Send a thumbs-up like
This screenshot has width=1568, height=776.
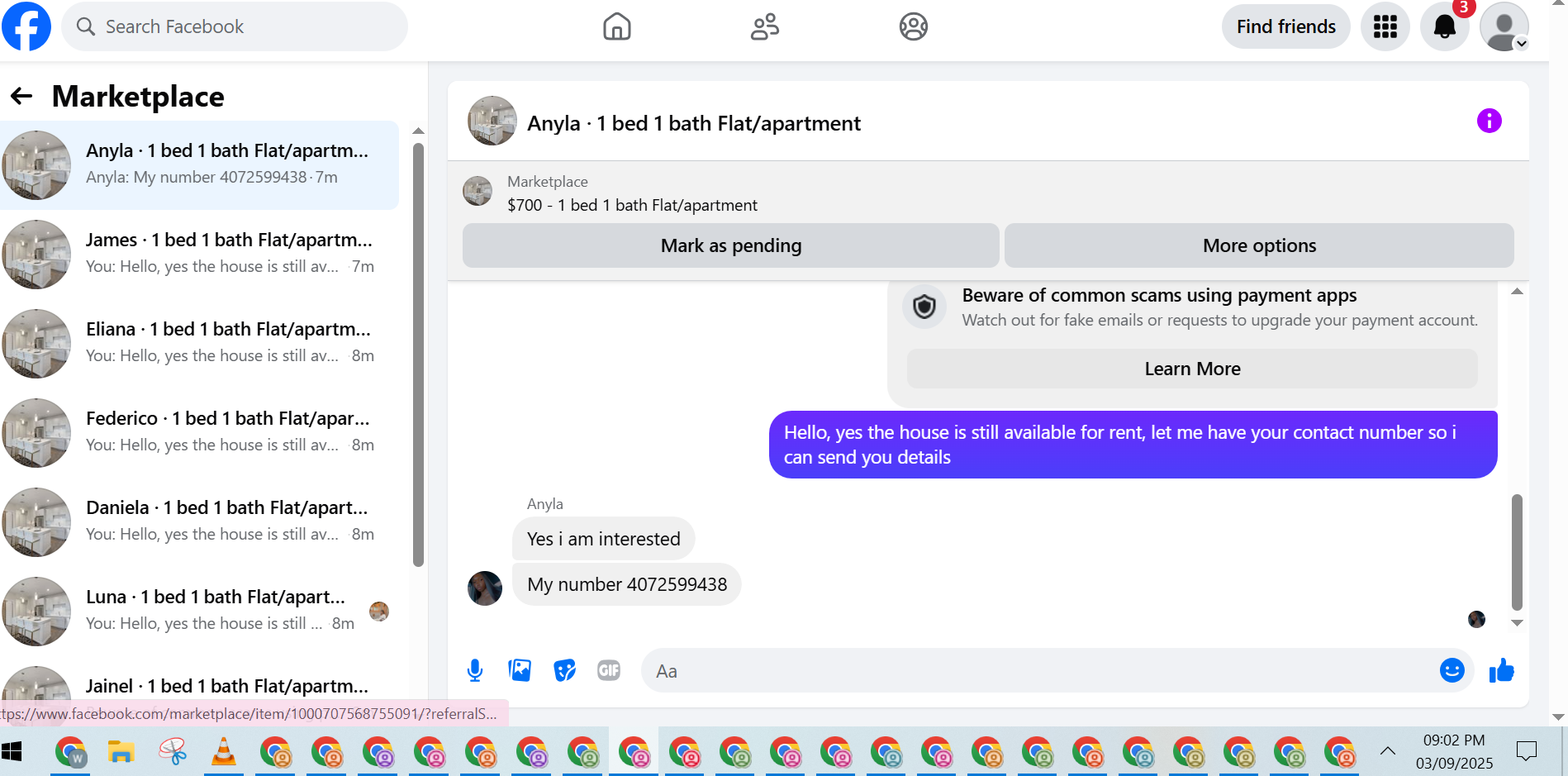click(1501, 670)
